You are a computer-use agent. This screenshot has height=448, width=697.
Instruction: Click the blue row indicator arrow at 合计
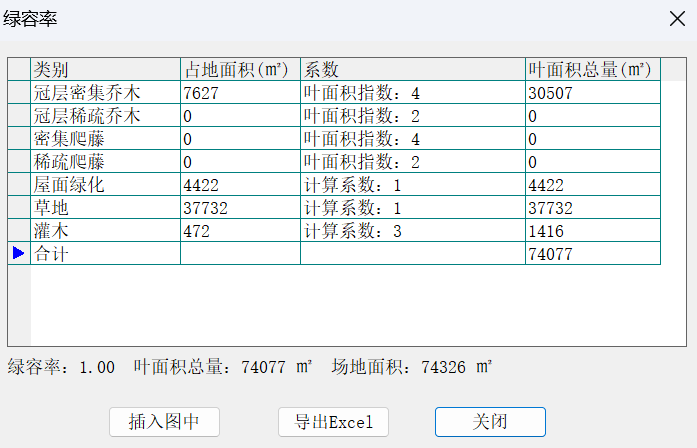tap(19, 254)
